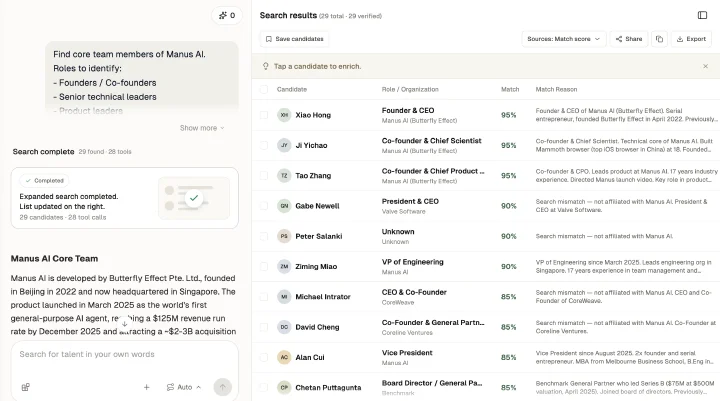Click the JY avatar for Ji Yichao
The image size is (720, 401).
(x=284, y=145)
